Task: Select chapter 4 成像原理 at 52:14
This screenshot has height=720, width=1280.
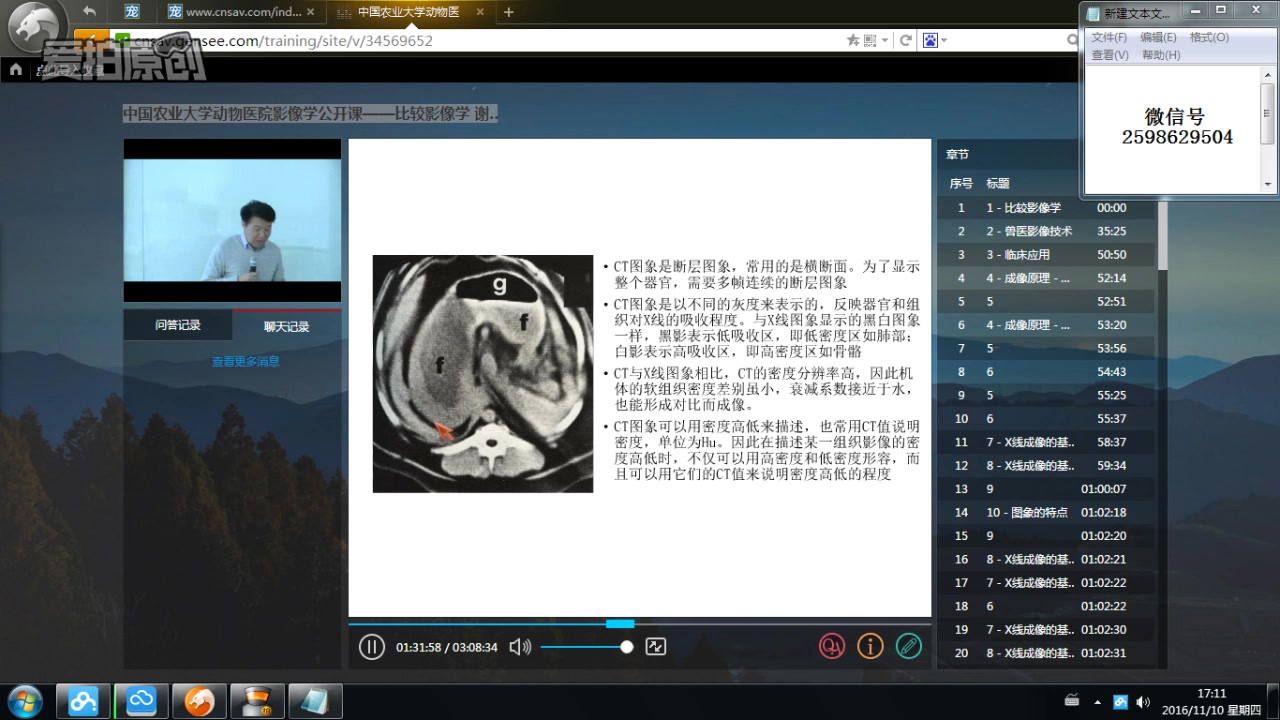Action: pos(1046,278)
